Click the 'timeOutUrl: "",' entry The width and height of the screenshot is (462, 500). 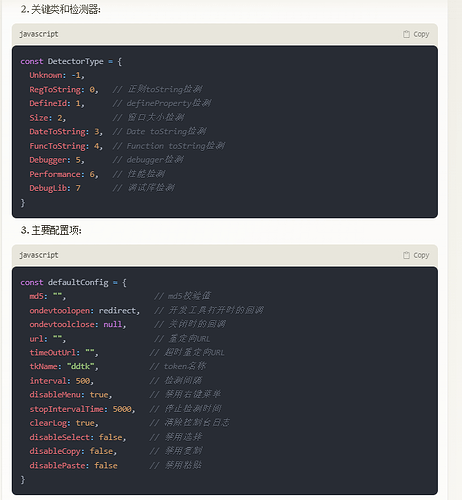click(64, 353)
